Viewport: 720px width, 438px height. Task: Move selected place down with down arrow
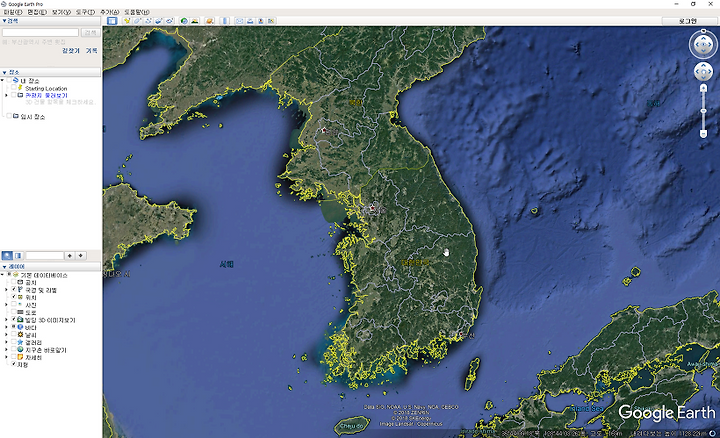coord(81,255)
